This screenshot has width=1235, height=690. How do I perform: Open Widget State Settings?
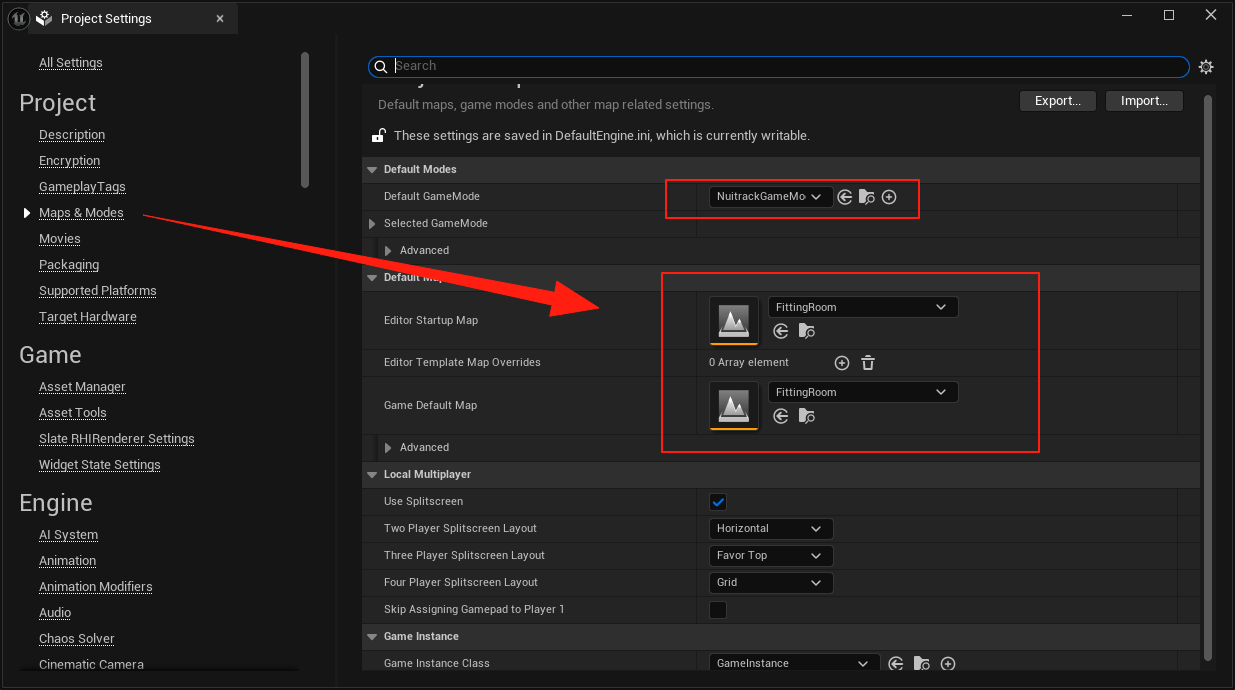[x=100, y=465]
